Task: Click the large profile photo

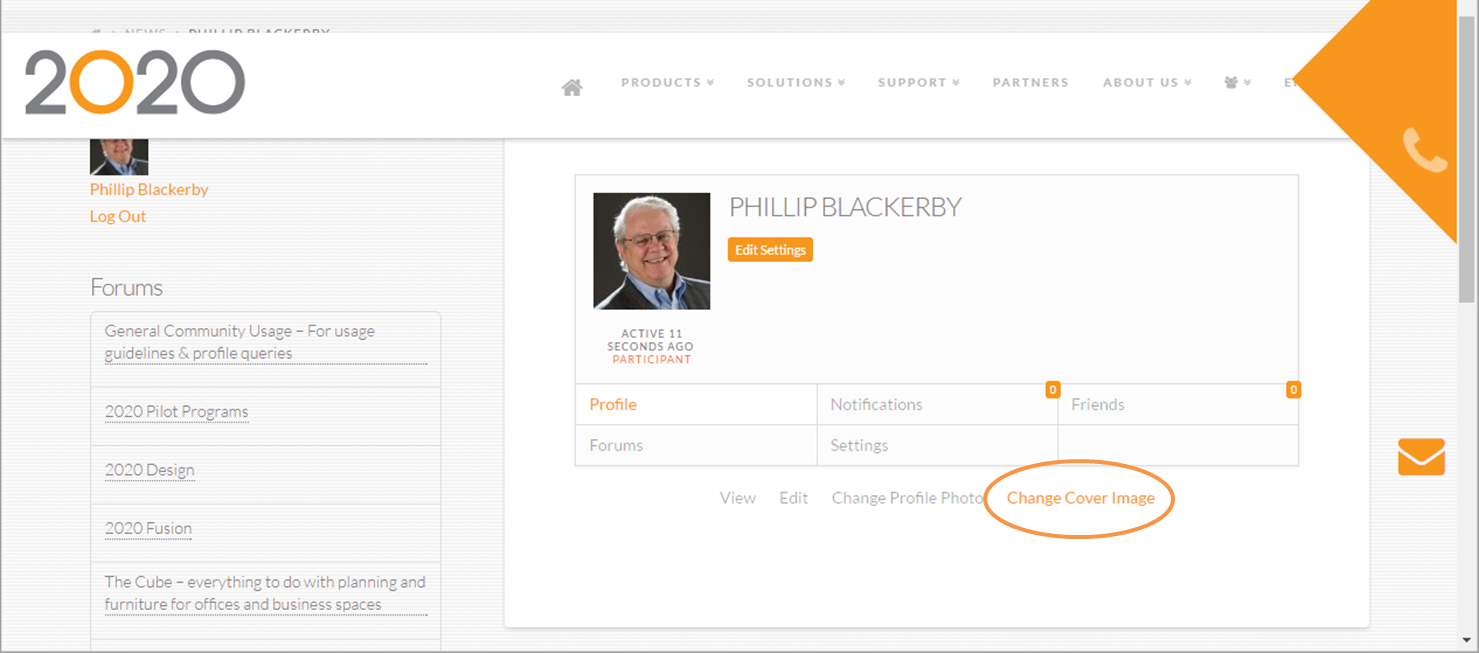Action: [x=651, y=251]
